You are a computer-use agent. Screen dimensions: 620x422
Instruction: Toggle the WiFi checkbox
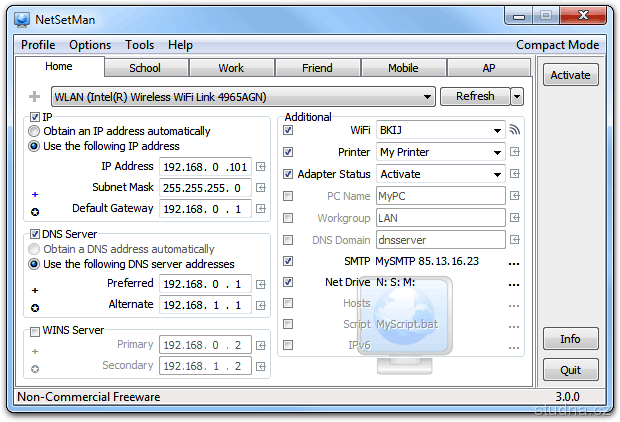point(288,130)
